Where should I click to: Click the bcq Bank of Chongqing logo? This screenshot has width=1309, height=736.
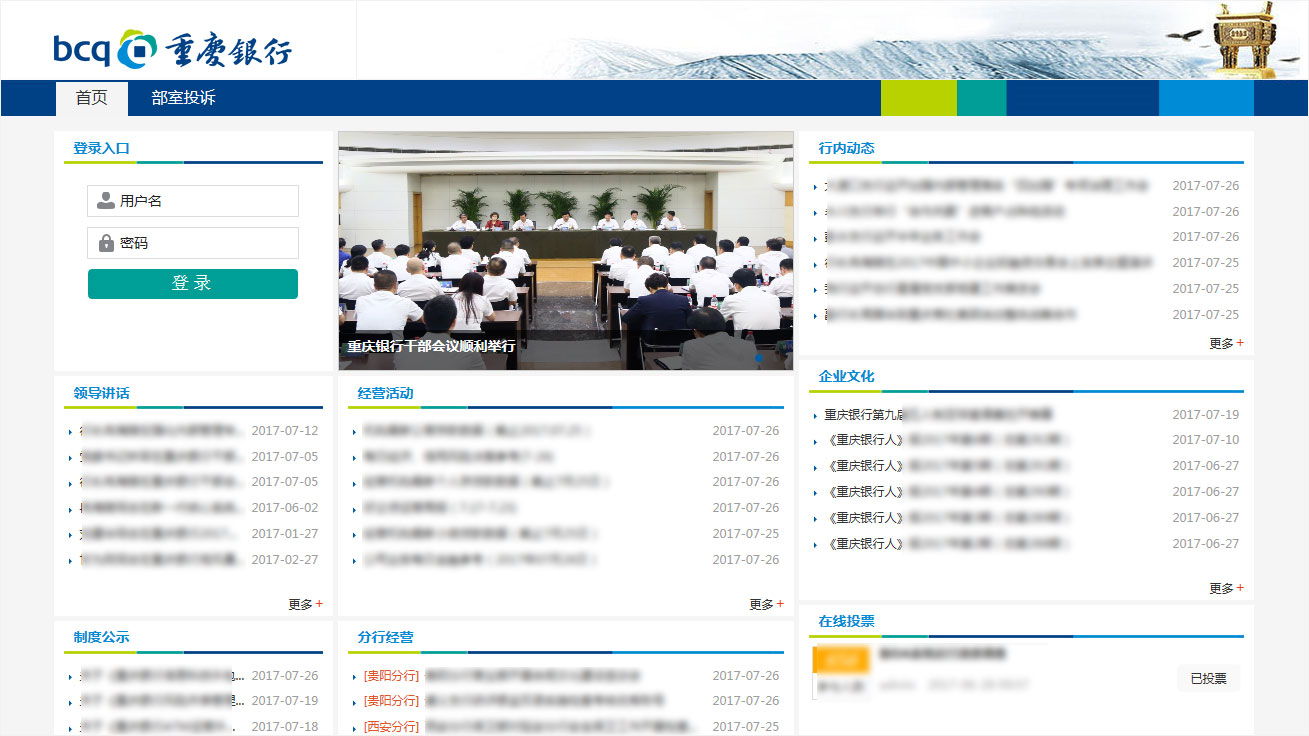click(172, 49)
